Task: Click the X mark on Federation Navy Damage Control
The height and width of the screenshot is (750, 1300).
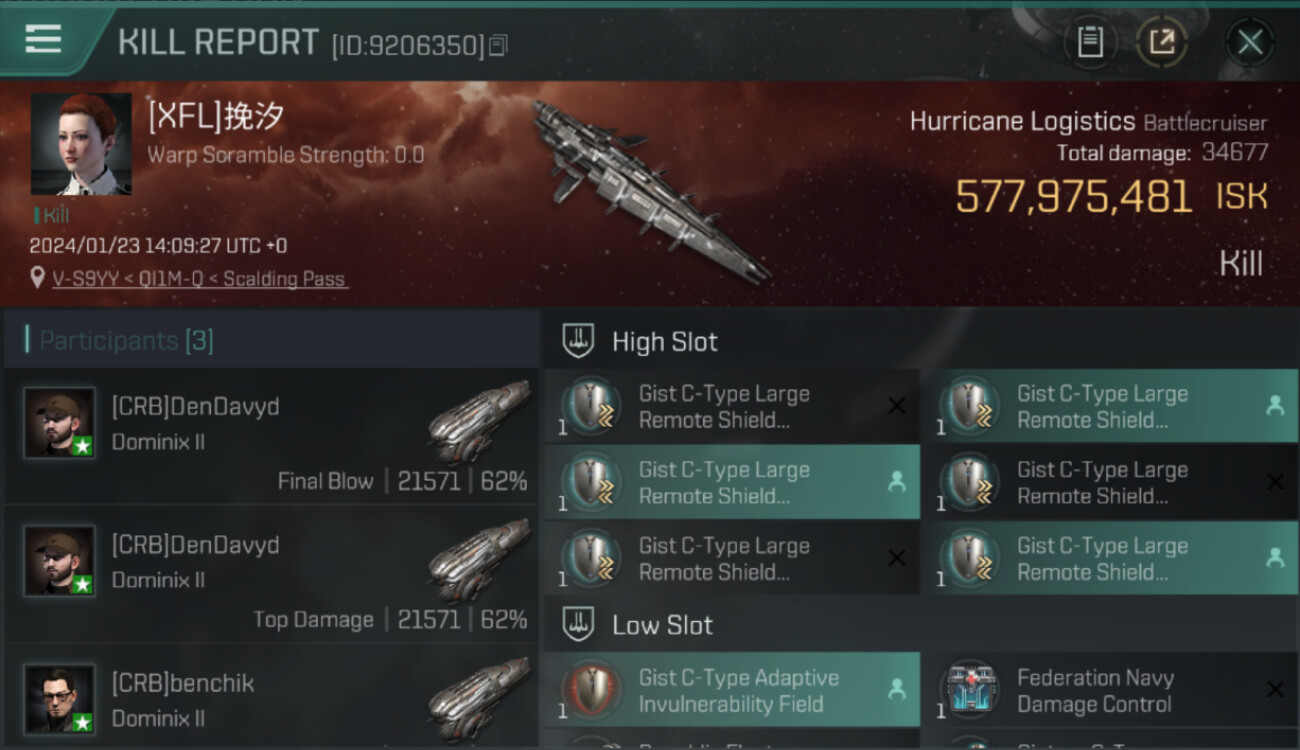Action: (x=1275, y=689)
